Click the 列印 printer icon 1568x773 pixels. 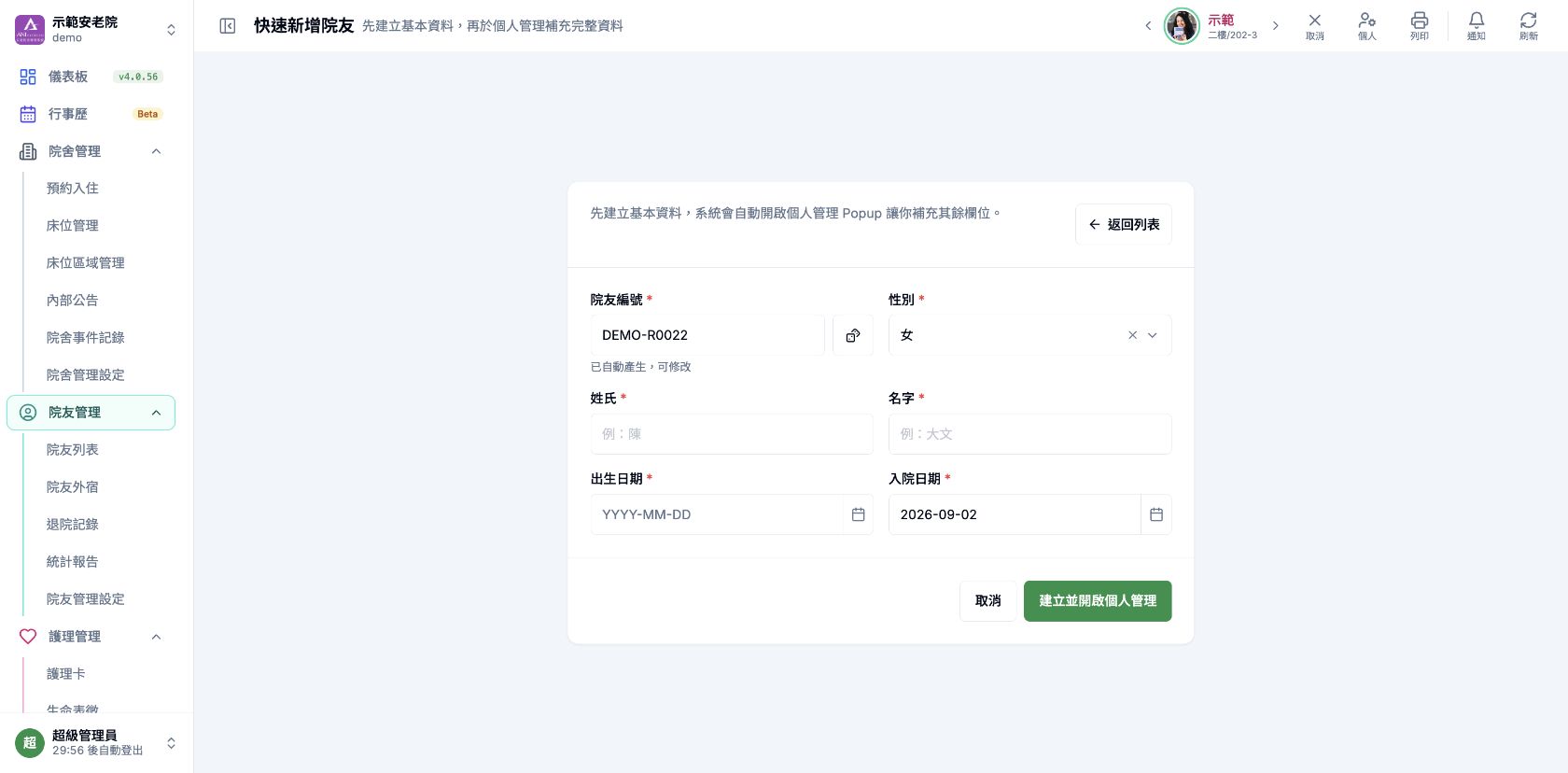(1419, 26)
